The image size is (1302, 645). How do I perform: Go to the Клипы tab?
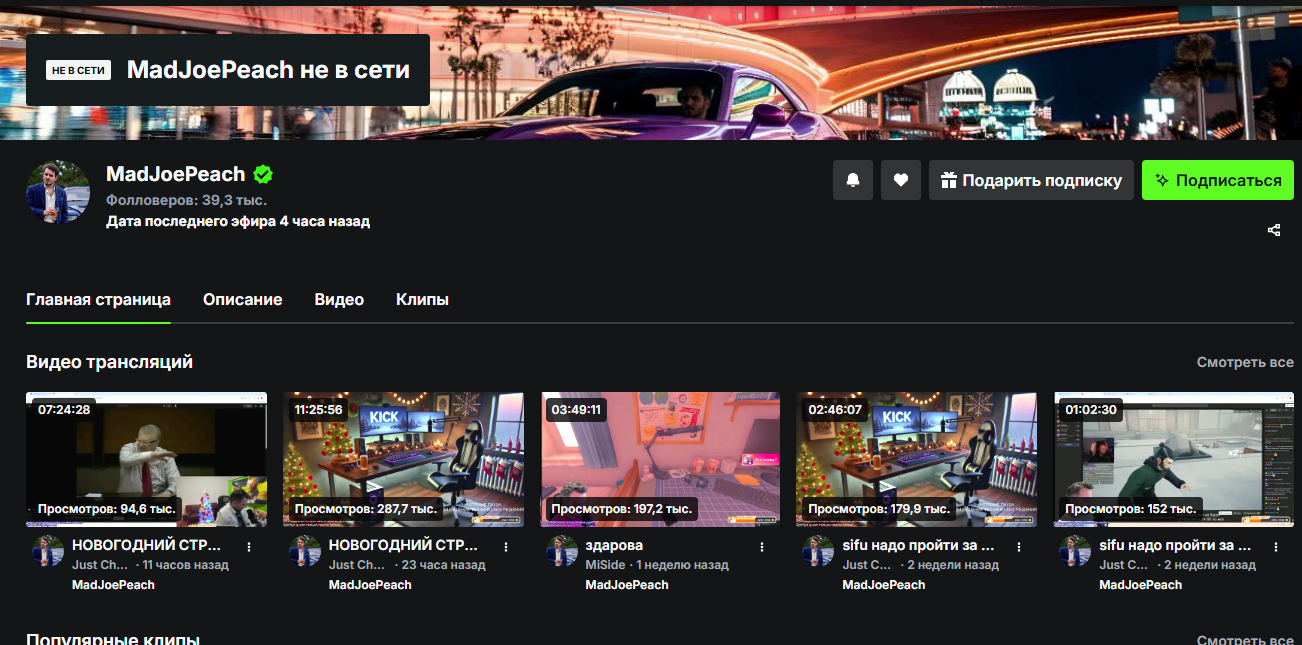point(422,300)
